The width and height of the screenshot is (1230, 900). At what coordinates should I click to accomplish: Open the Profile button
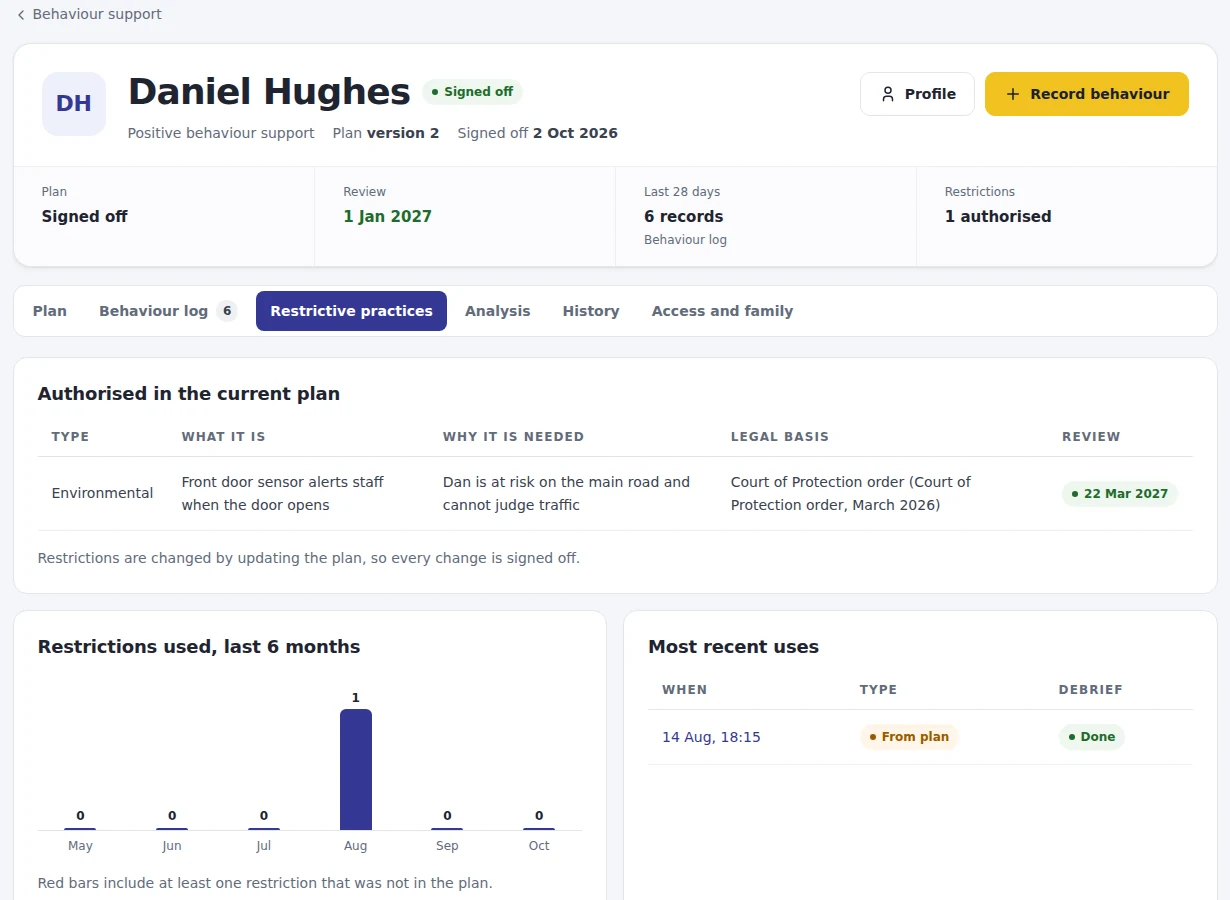(917, 94)
